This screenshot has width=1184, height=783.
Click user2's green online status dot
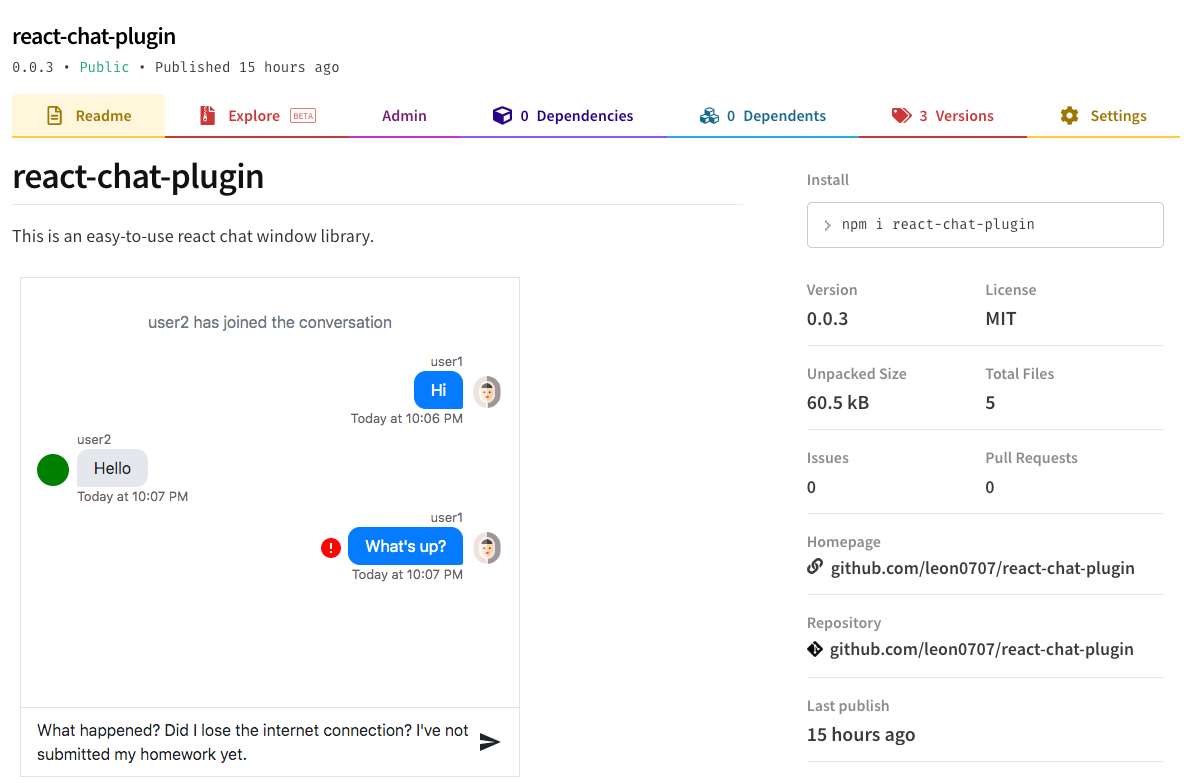[53, 469]
